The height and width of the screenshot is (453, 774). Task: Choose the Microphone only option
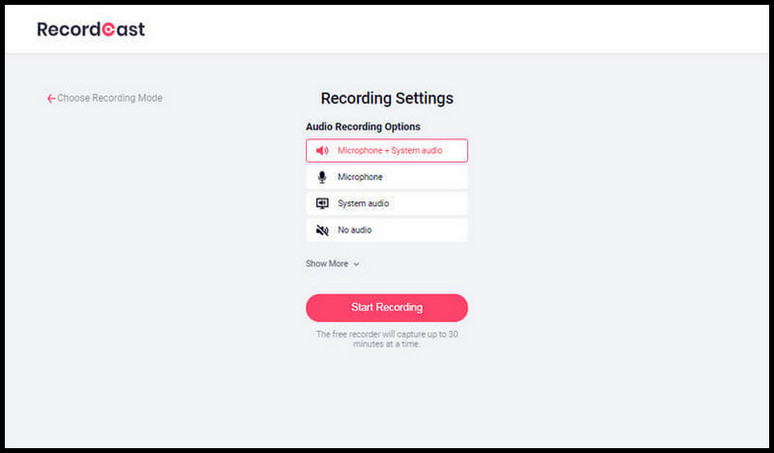(360, 177)
